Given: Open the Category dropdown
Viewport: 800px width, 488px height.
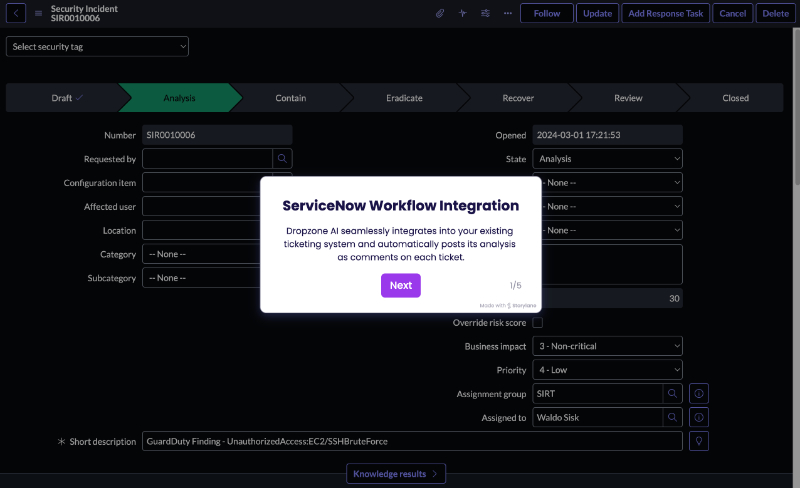Looking at the screenshot, I should 201,254.
